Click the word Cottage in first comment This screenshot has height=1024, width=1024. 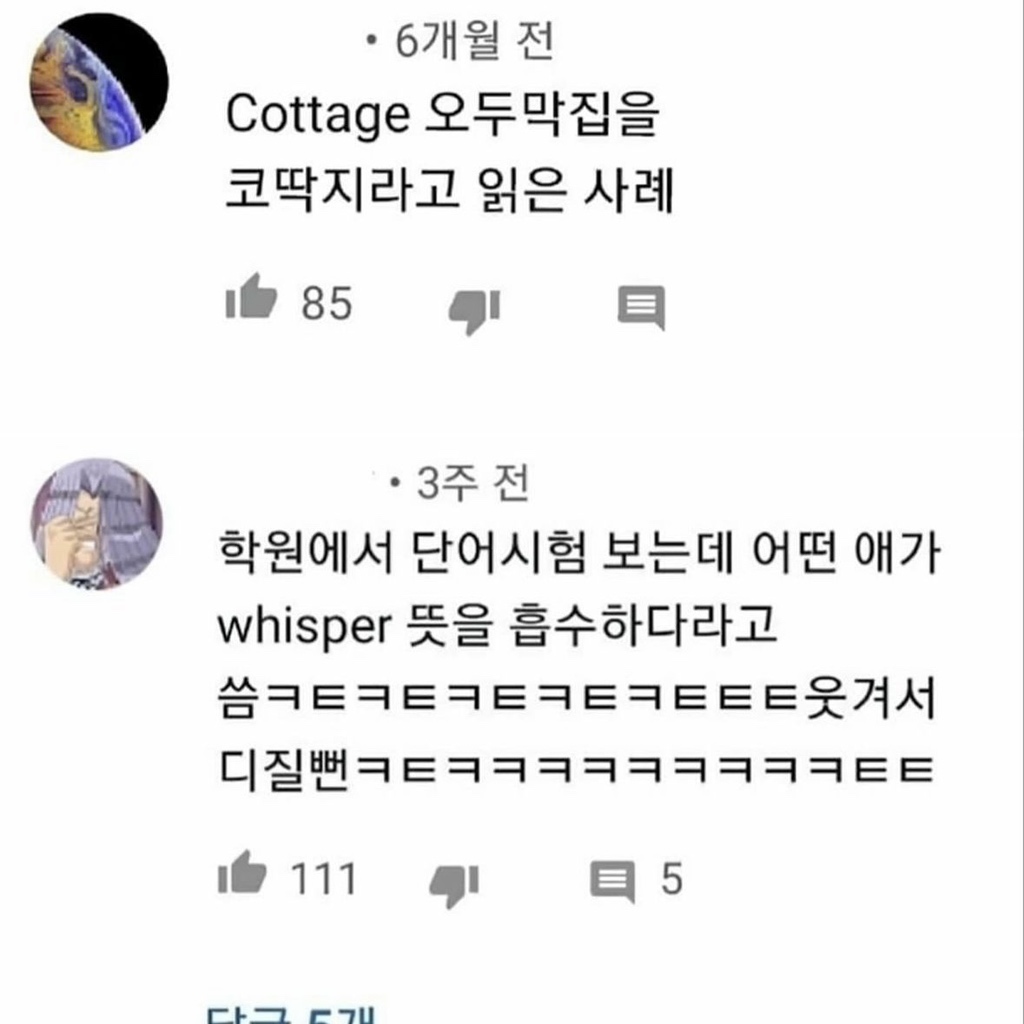317,116
